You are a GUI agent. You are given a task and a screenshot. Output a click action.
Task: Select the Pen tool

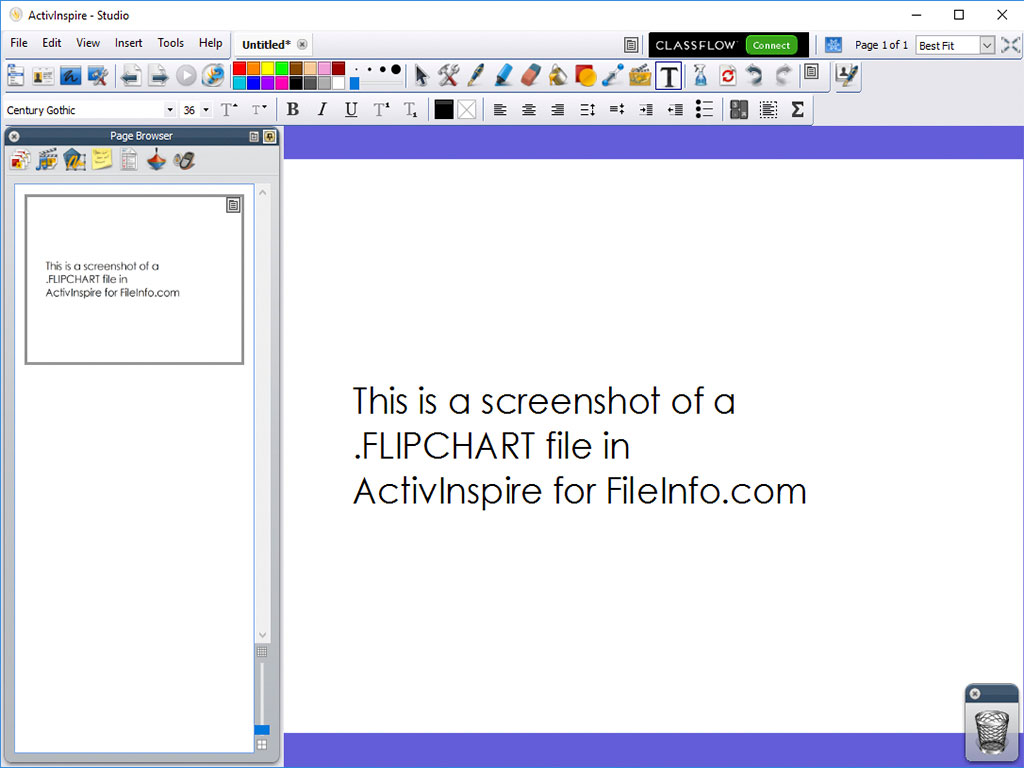[x=476, y=76]
